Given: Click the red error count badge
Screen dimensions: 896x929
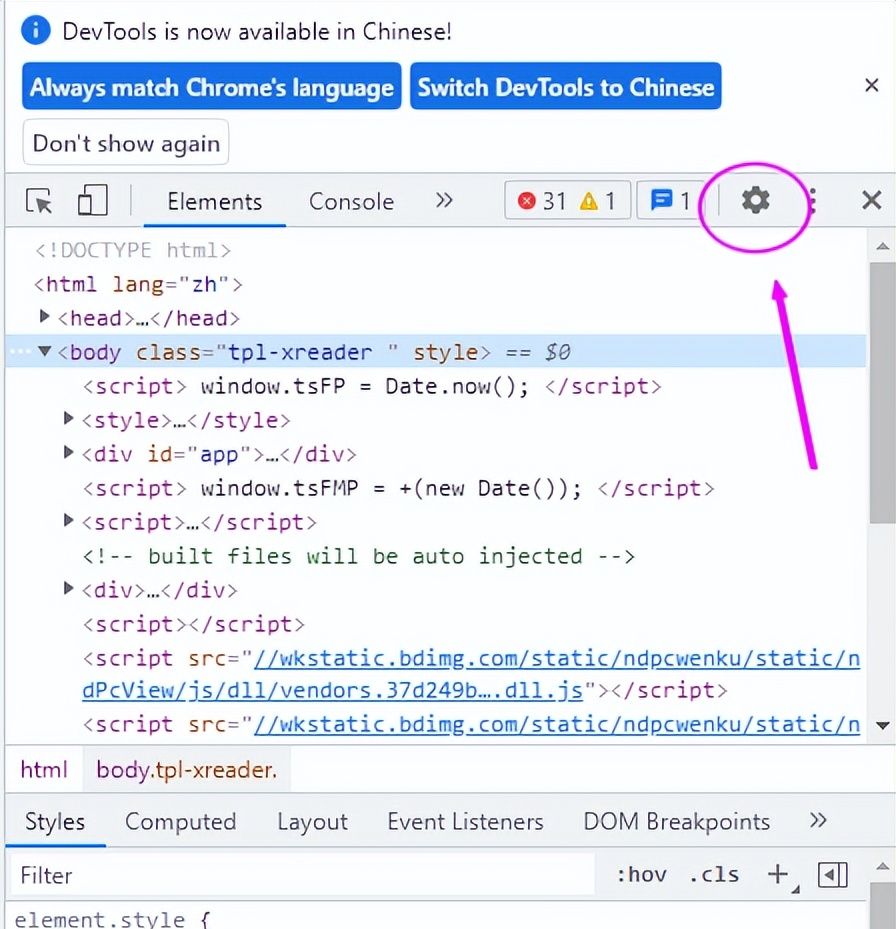Looking at the screenshot, I should tap(542, 201).
